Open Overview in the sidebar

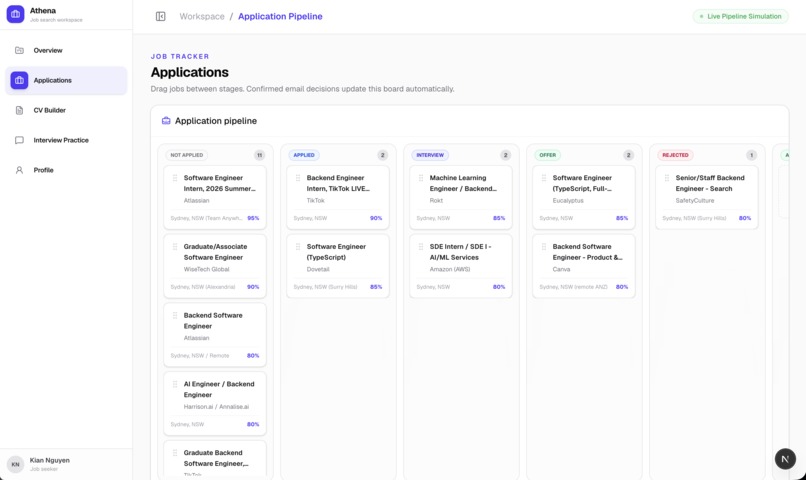(x=66, y=50)
